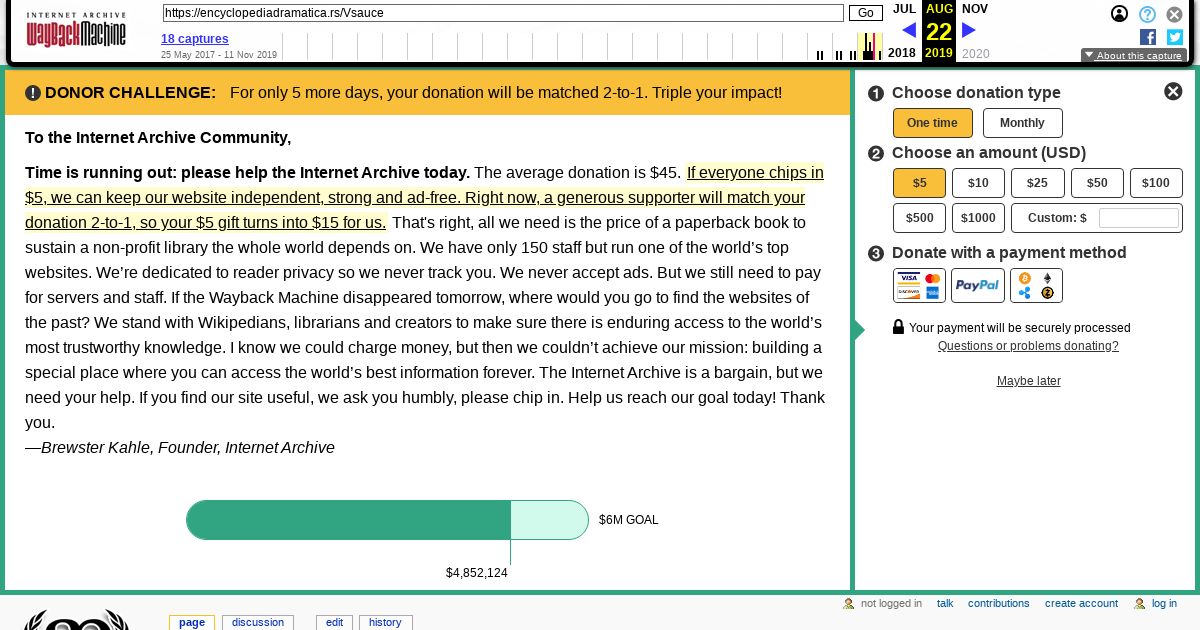This screenshot has height=630, width=1200.
Task: Close the Wayback toolbar with X icon
Action: point(1175,14)
